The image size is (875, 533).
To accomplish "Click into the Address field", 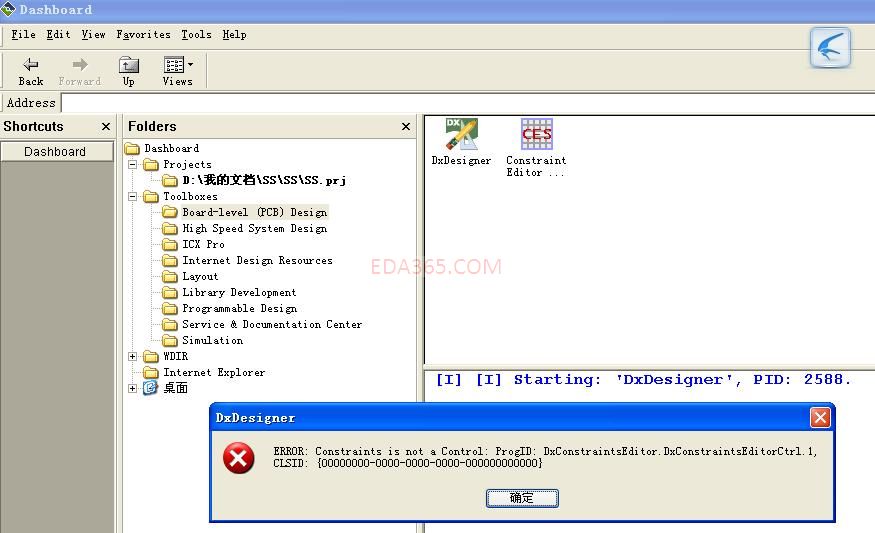I will pos(468,103).
